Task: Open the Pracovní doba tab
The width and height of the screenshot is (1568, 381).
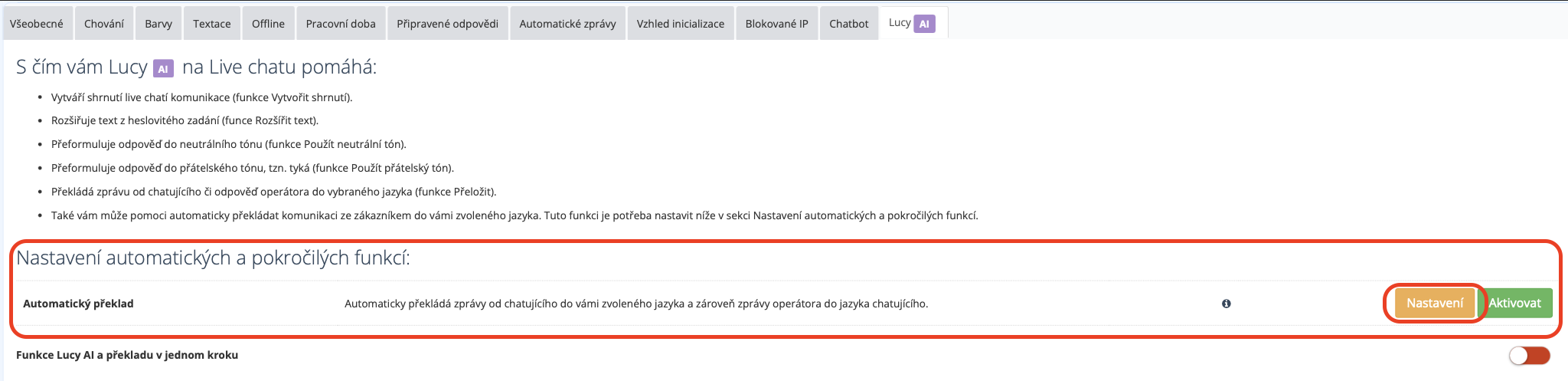Action: pos(341,24)
